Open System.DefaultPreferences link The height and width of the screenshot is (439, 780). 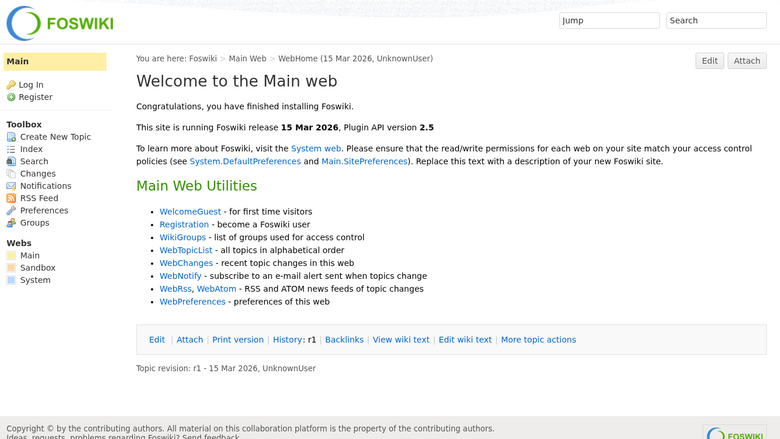pyautogui.click(x=245, y=162)
